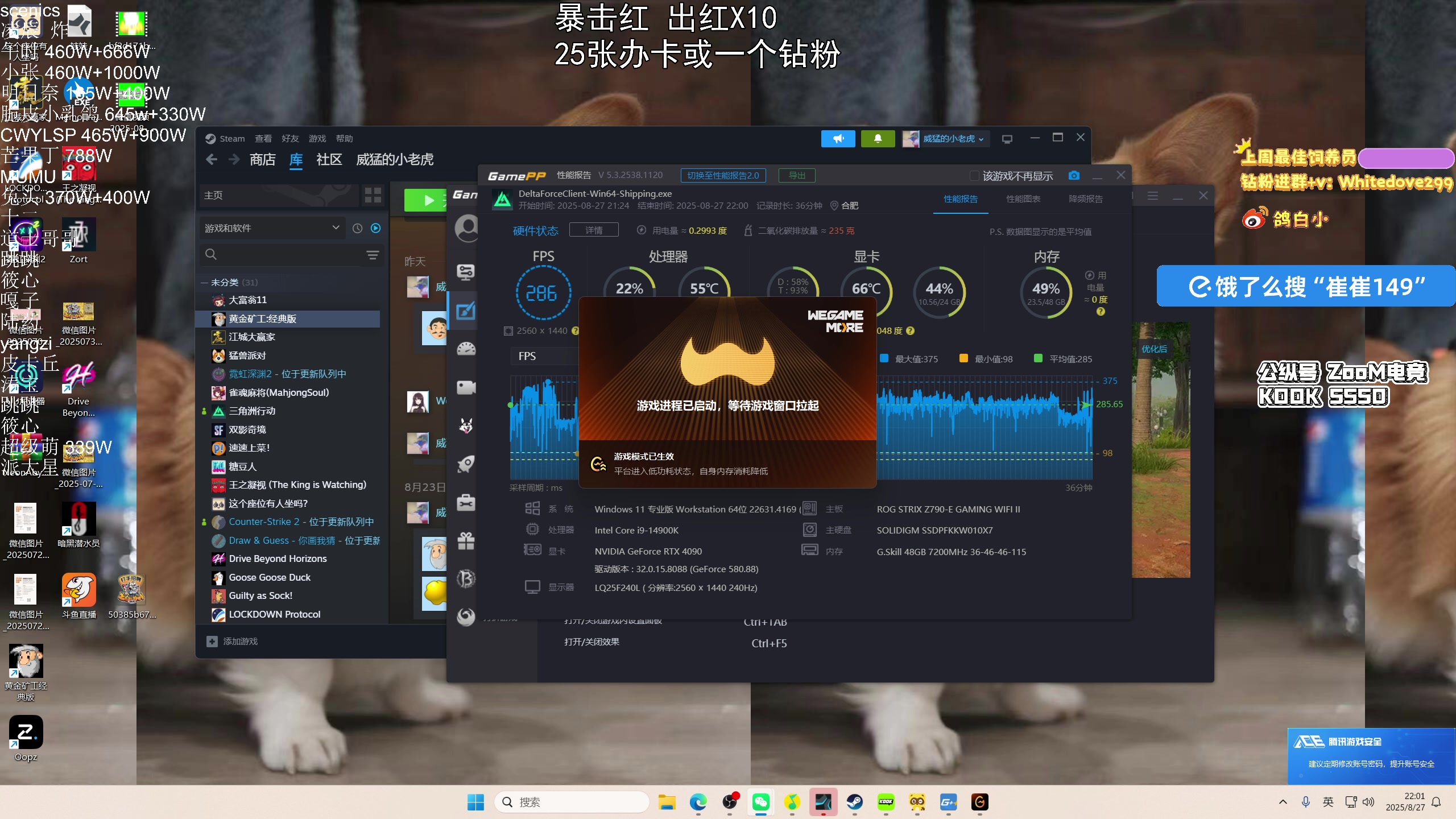Screen dimensions: 1456x819
Task: Click the taskbar 搜索 search box
Action: [x=572, y=802]
